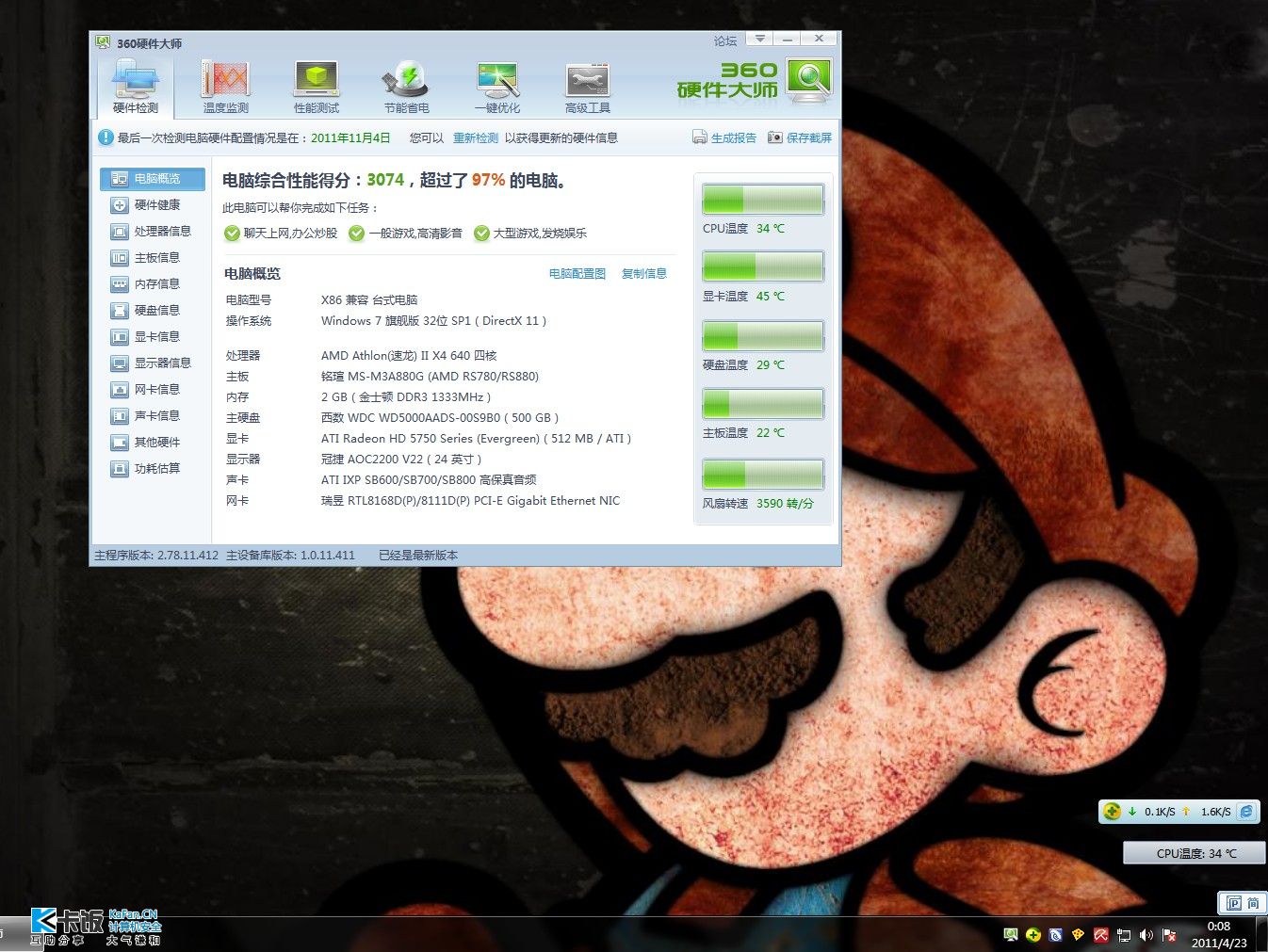Image resolution: width=1268 pixels, height=952 pixels.
Task: Click the 已经是最新版本 status text
Action: tap(418, 555)
